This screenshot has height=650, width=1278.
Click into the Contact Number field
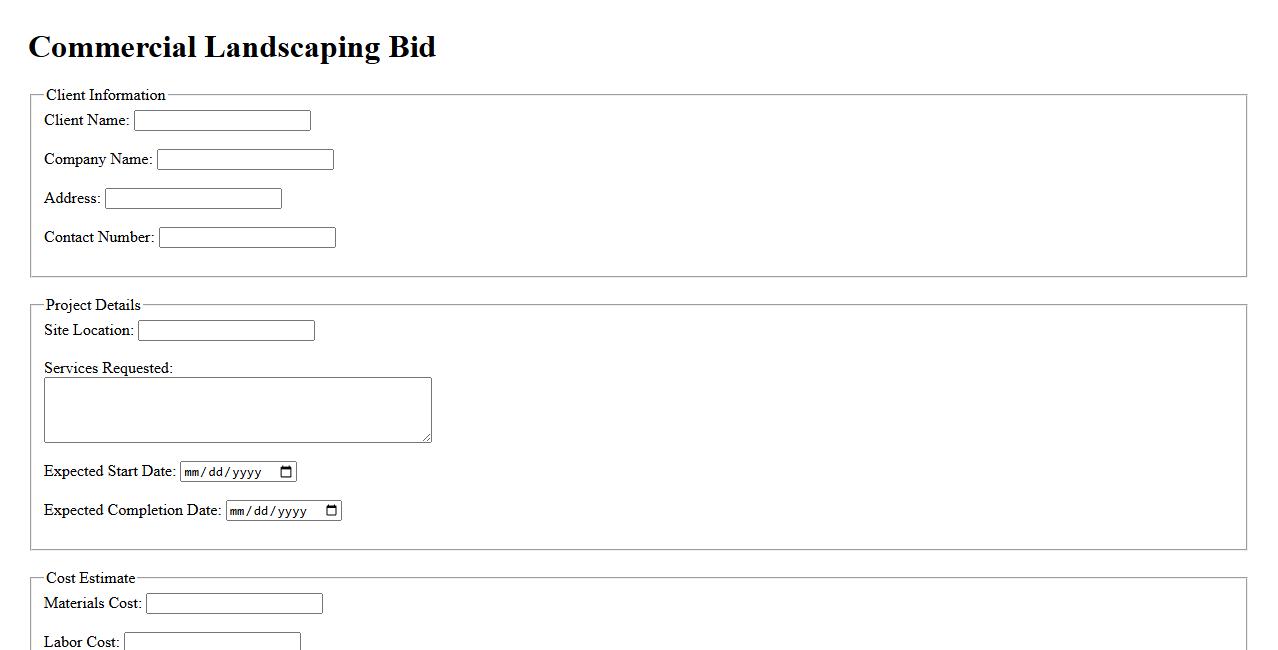tap(247, 238)
